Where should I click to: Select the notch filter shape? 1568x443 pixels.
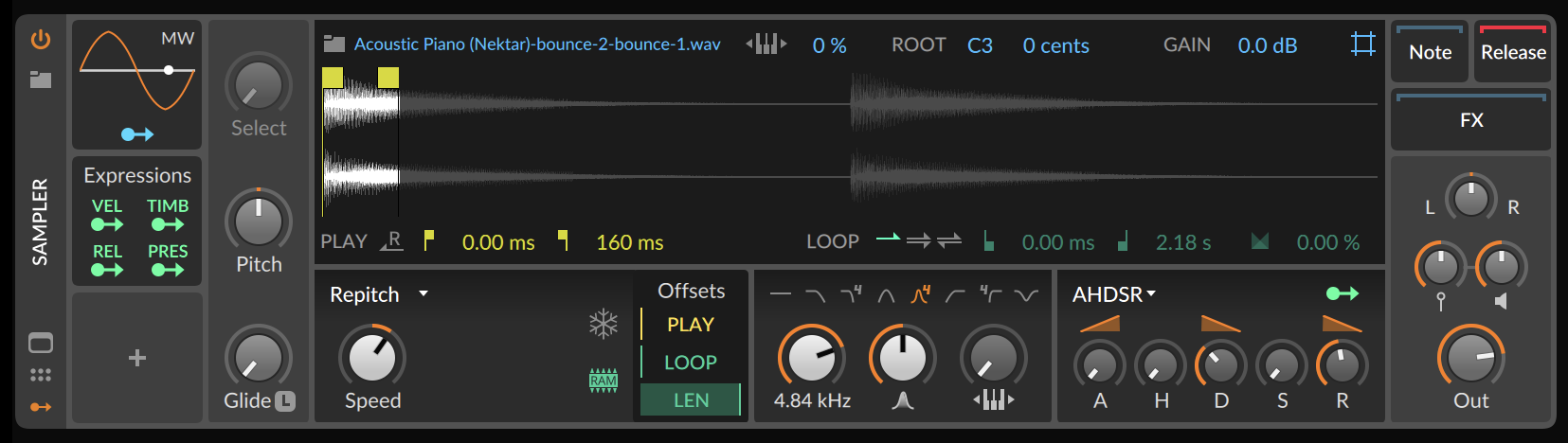tap(1026, 295)
